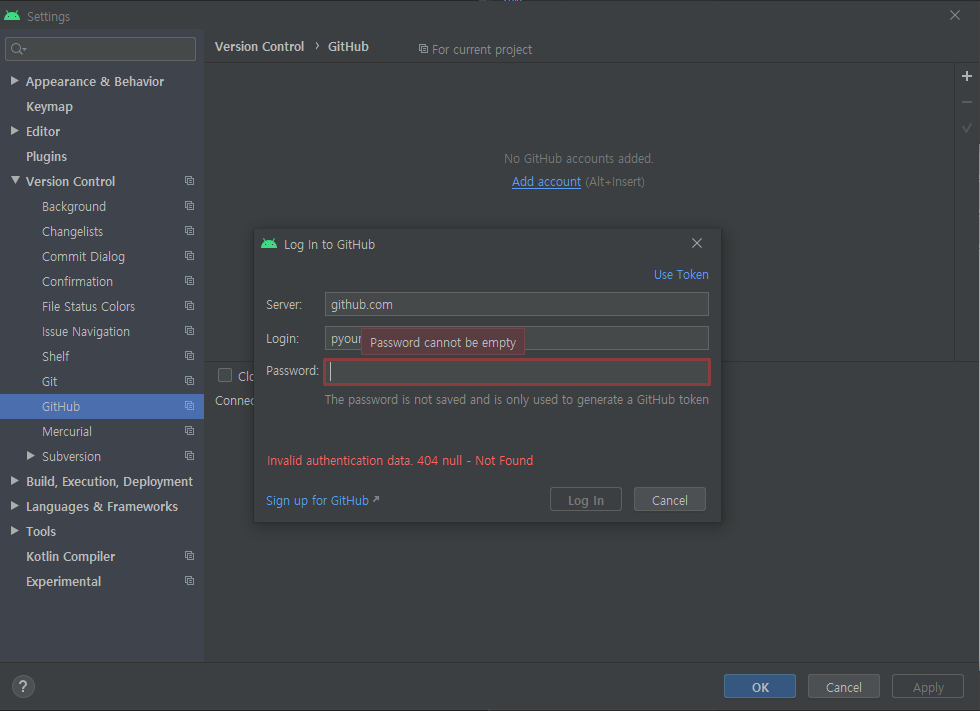980x711 pixels.
Task: Click OK in Settings window
Action: 759,687
